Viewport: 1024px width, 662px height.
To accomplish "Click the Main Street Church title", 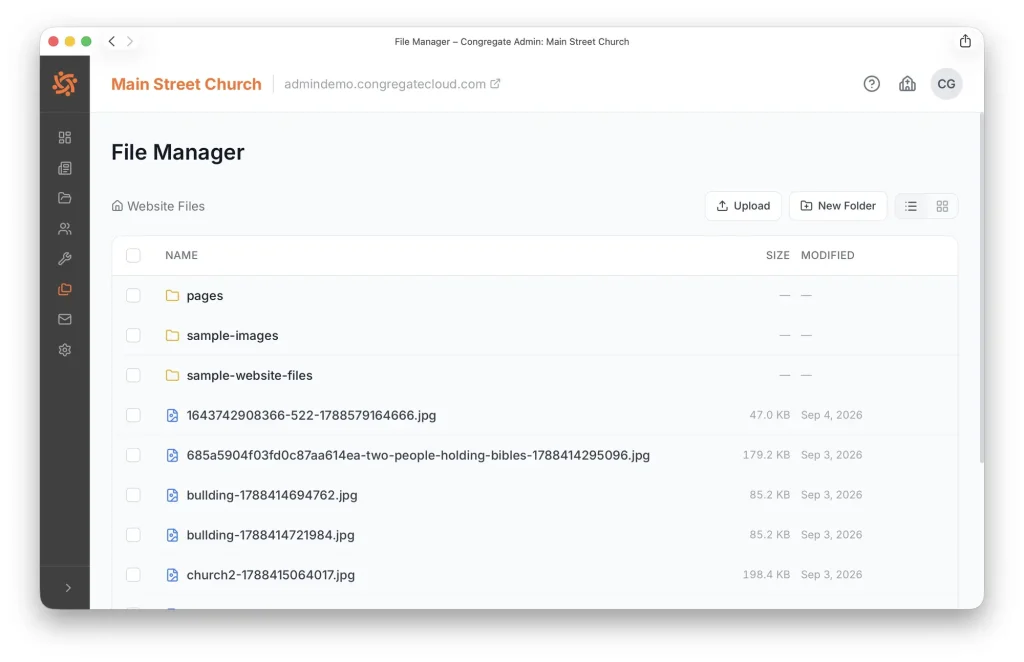I will 186,84.
